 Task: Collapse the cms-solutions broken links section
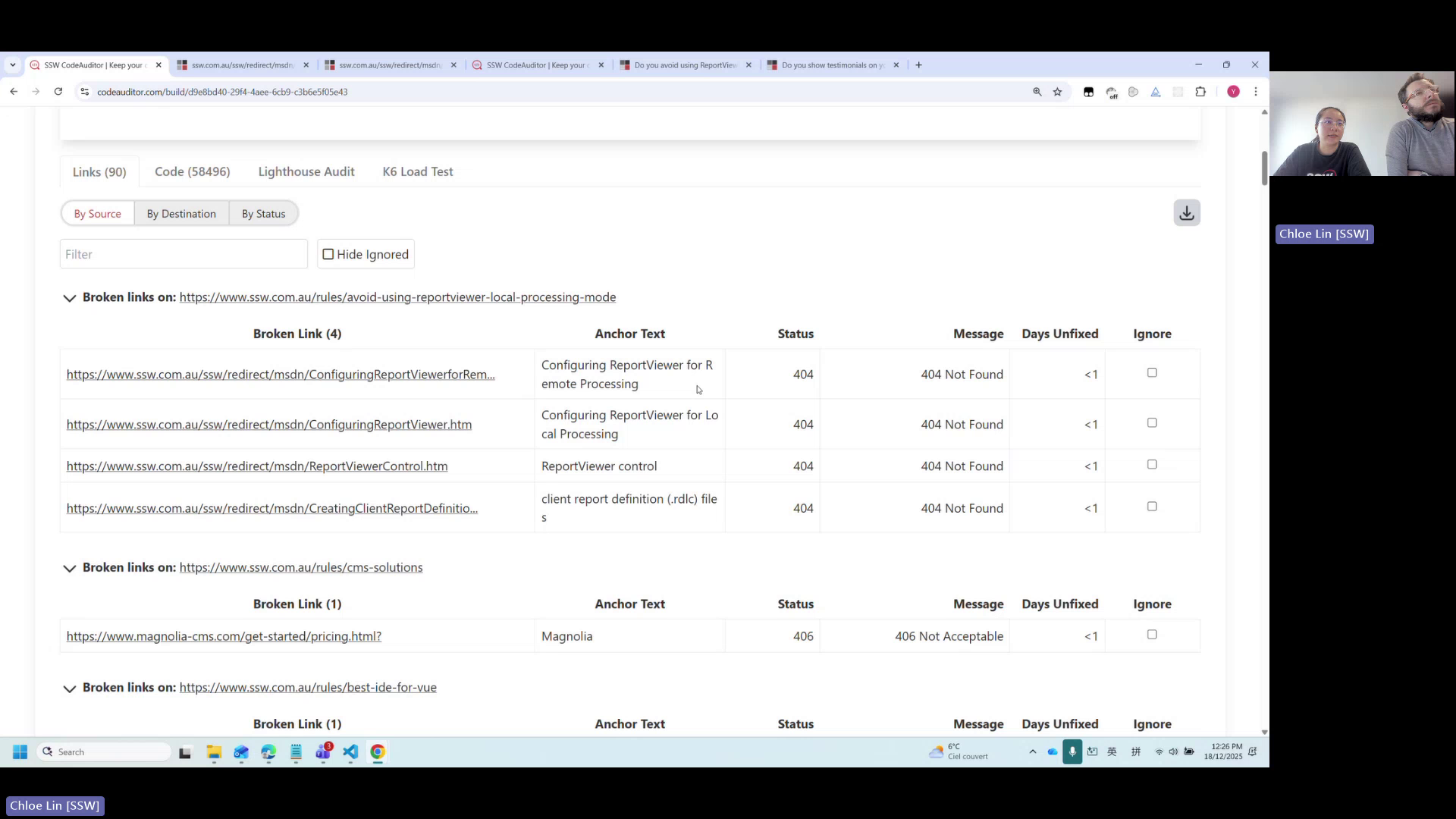point(69,569)
